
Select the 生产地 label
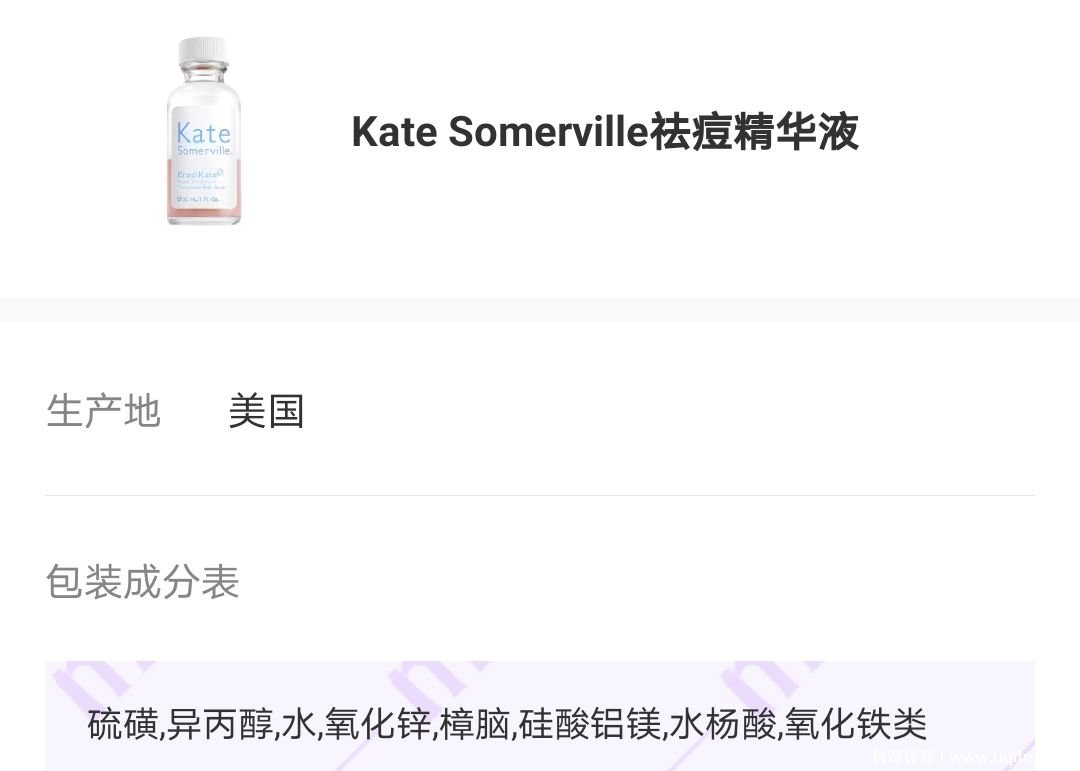click(x=103, y=411)
